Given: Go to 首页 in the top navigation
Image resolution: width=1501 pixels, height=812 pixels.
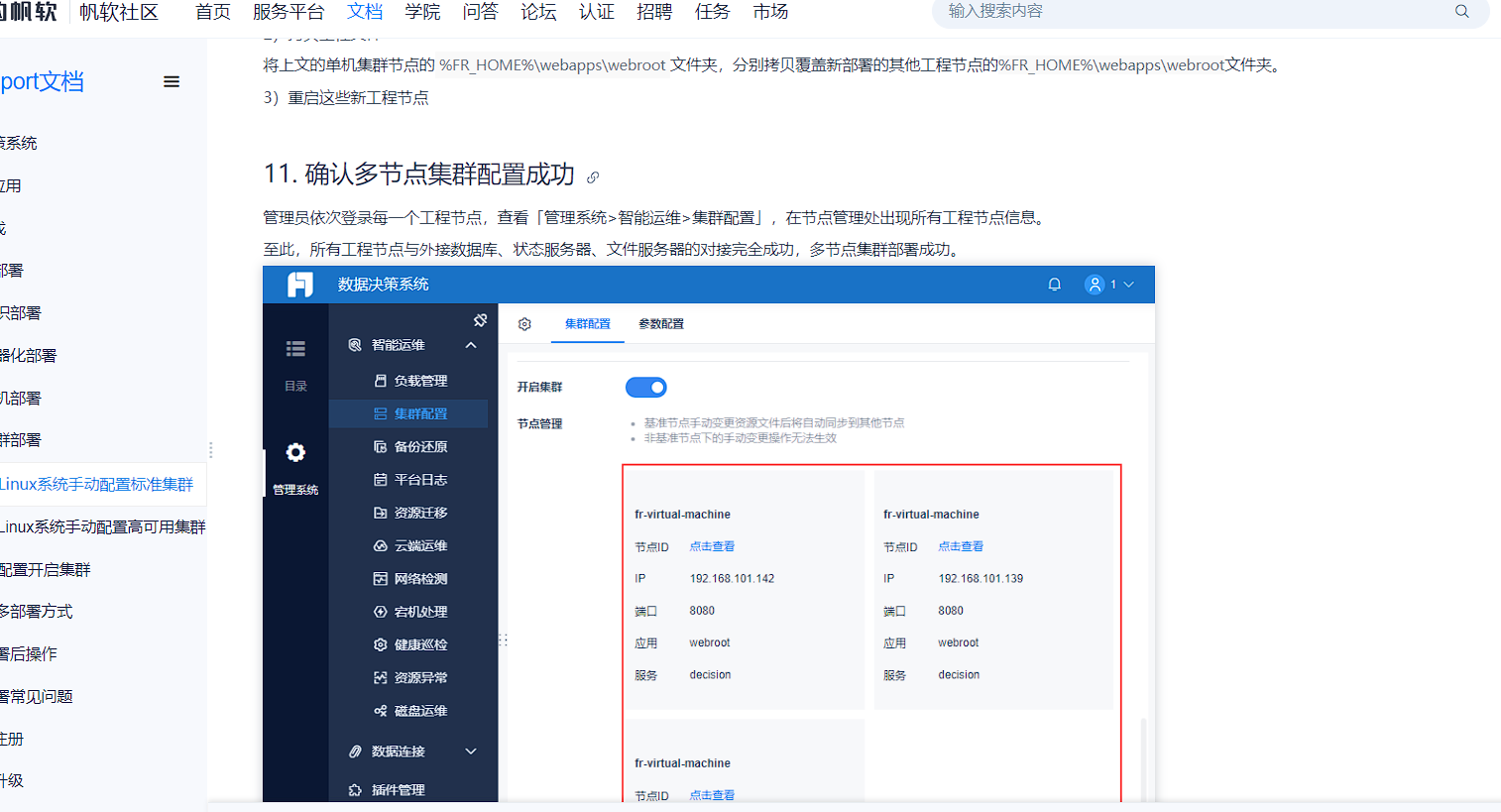Looking at the screenshot, I should click(x=213, y=12).
